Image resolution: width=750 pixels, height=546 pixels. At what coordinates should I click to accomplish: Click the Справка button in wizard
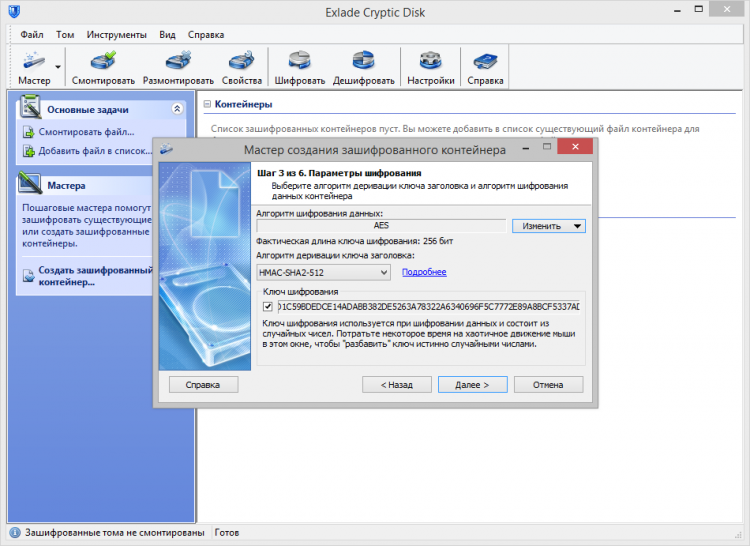pos(203,385)
